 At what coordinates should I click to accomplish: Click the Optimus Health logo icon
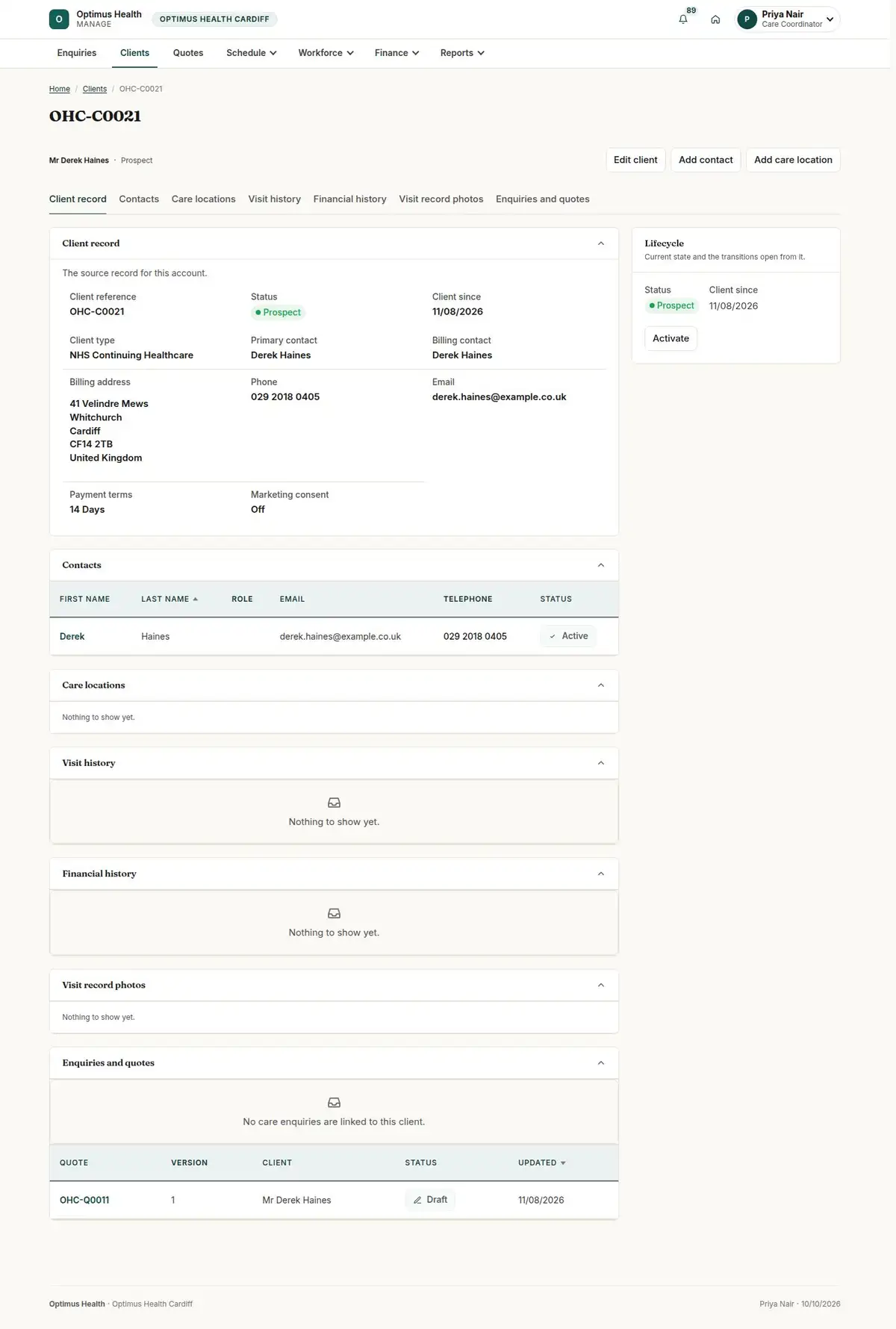tap(59, 19)
